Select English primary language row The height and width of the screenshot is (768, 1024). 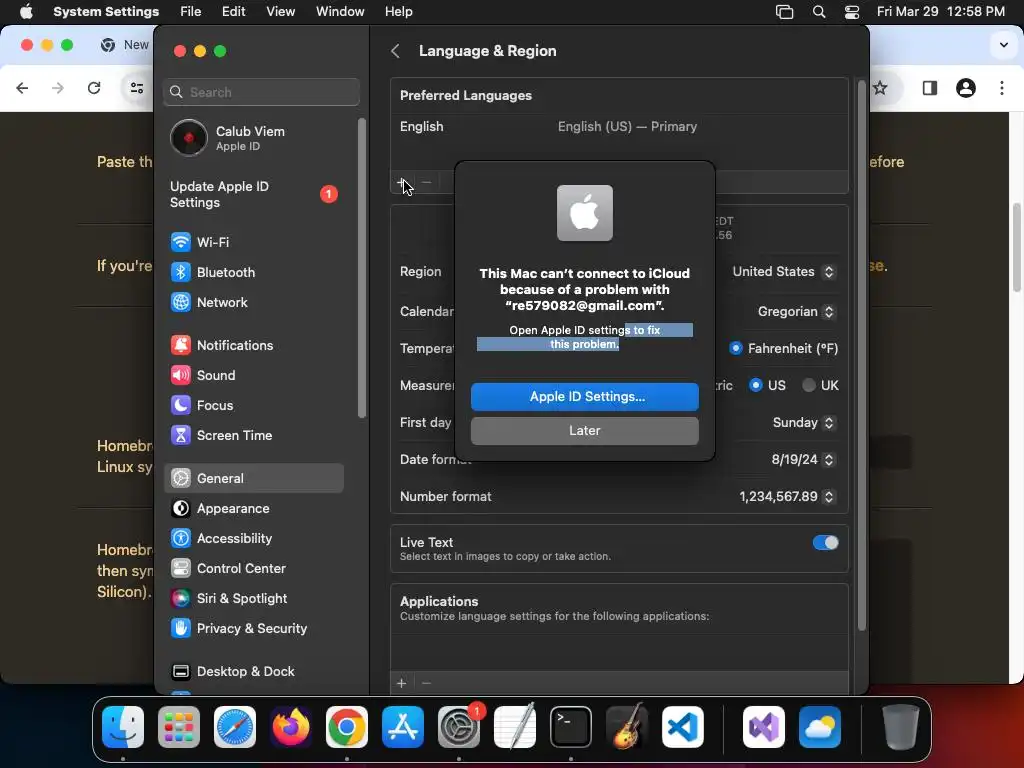click(619, 127)
